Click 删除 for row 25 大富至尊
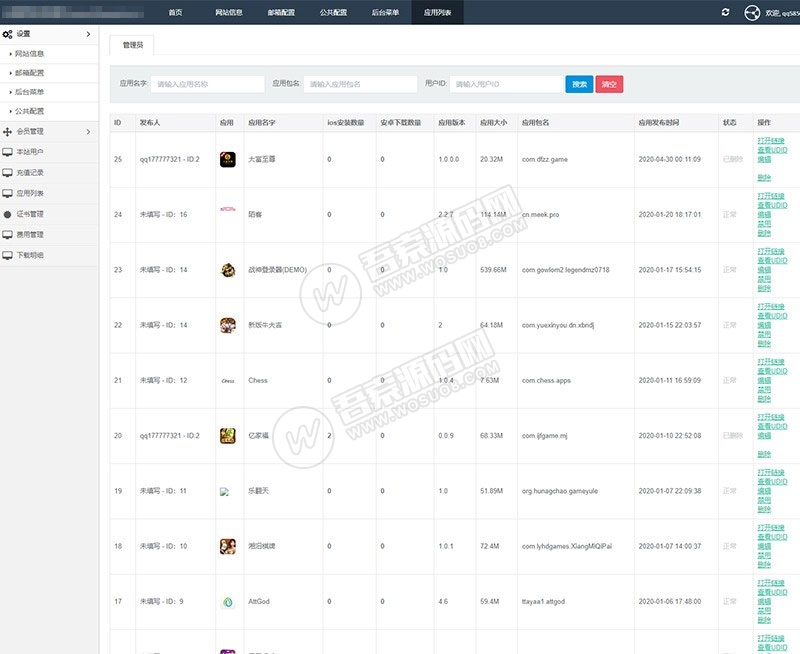This screenshot has height=654, width=800. [x=764, y=178]
